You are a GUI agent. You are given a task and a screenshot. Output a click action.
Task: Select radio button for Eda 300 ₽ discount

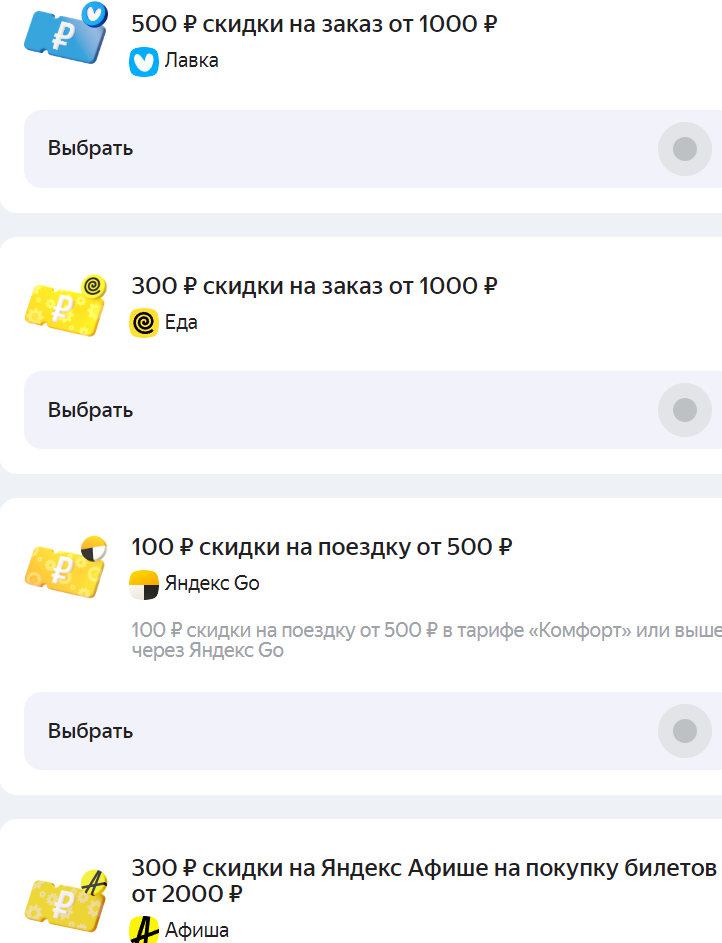pos(685,410)
